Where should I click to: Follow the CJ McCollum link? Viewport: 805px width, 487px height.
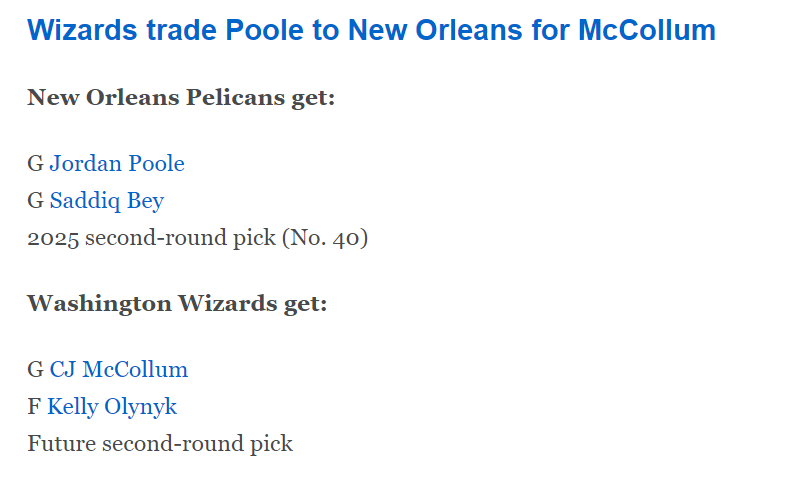119,370
